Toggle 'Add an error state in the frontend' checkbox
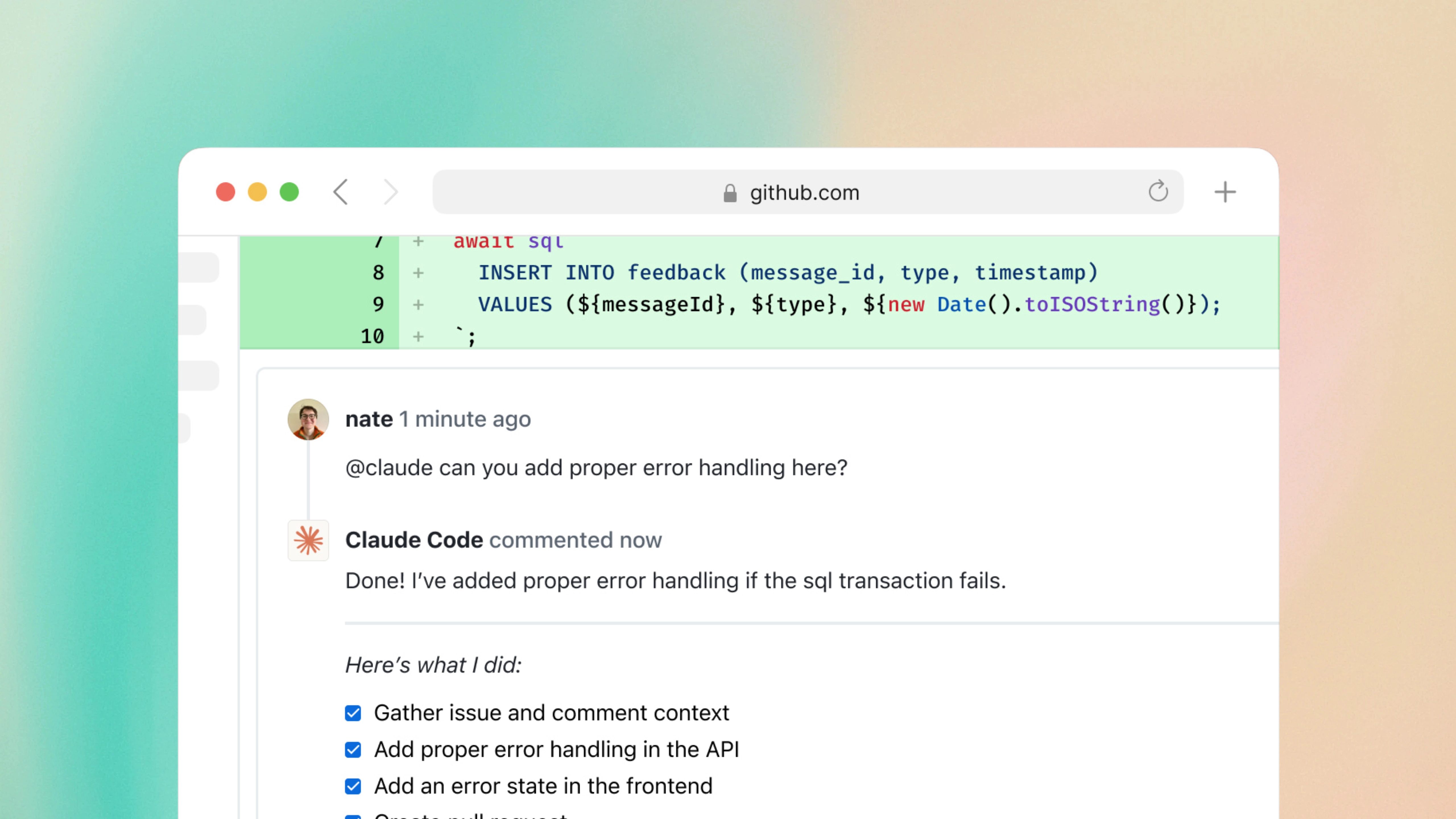The image size is (1456, 819). [353, 787]
